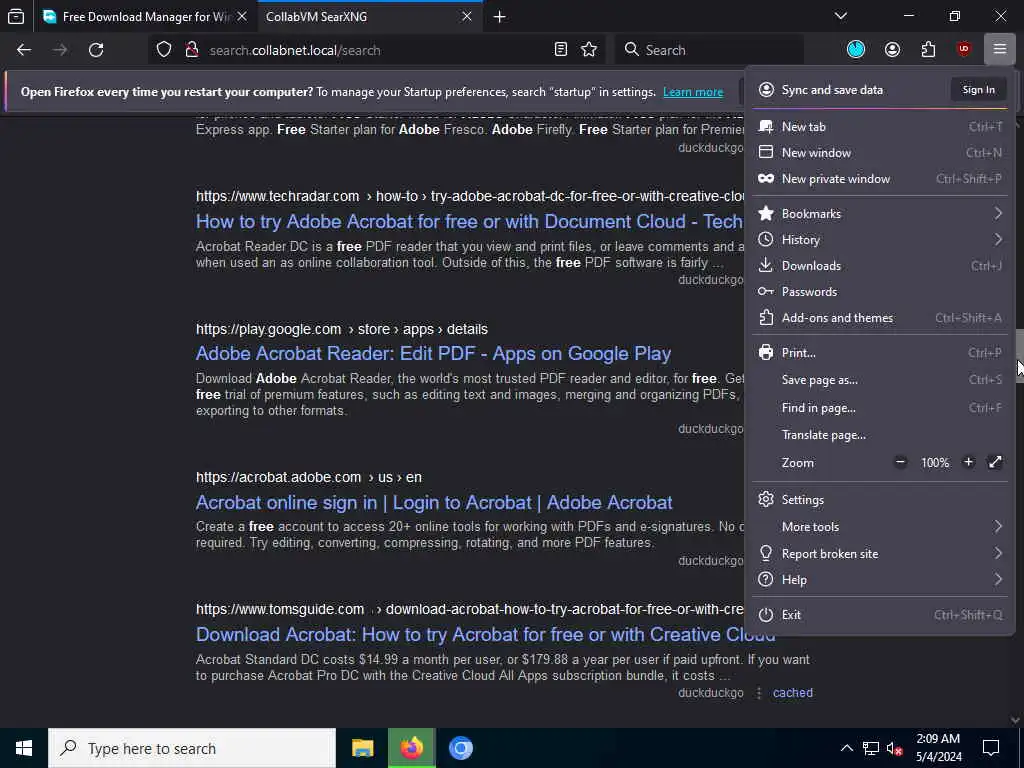This screenshot has height=768, width=1024.
Task: Toggle Reader View icon in address bar
Action: coord(560,50)
